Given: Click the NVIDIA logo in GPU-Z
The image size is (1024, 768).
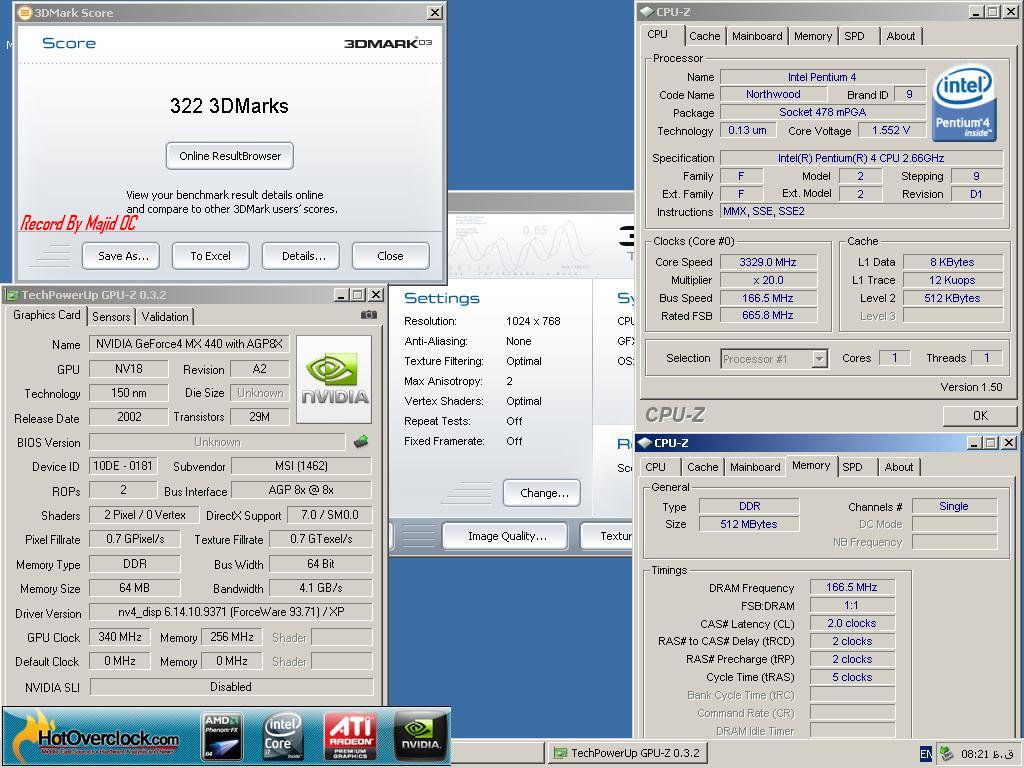Looking at the screenshot, I should pos(334,379).
